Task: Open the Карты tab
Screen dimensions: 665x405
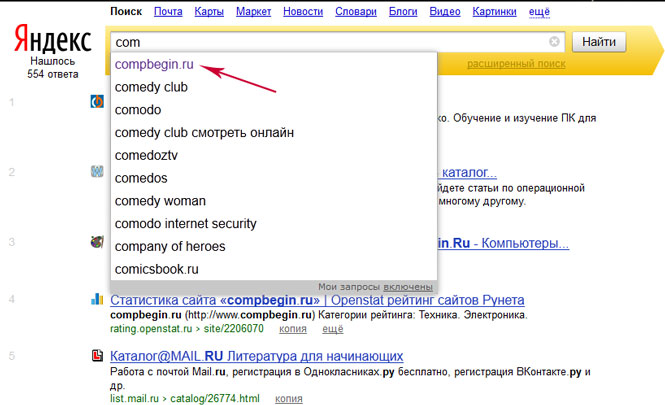Action: click(x=209, y=11)
